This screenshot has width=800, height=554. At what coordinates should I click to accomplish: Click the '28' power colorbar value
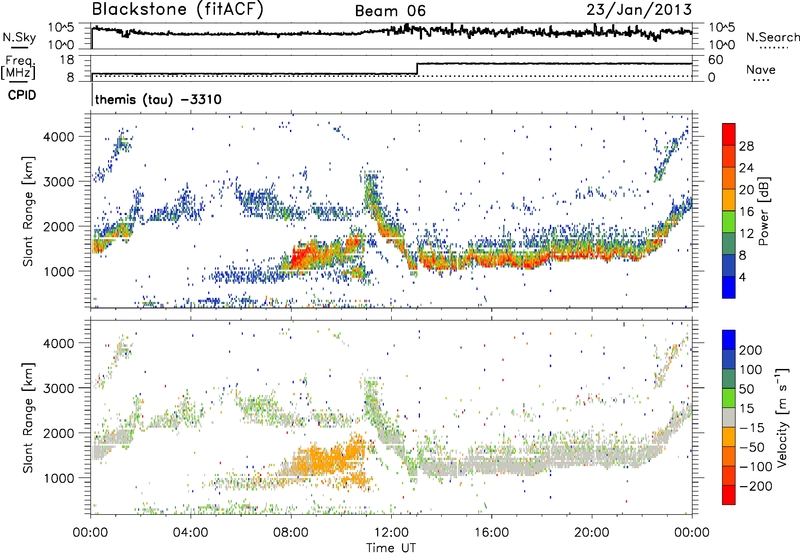(746, 146)
